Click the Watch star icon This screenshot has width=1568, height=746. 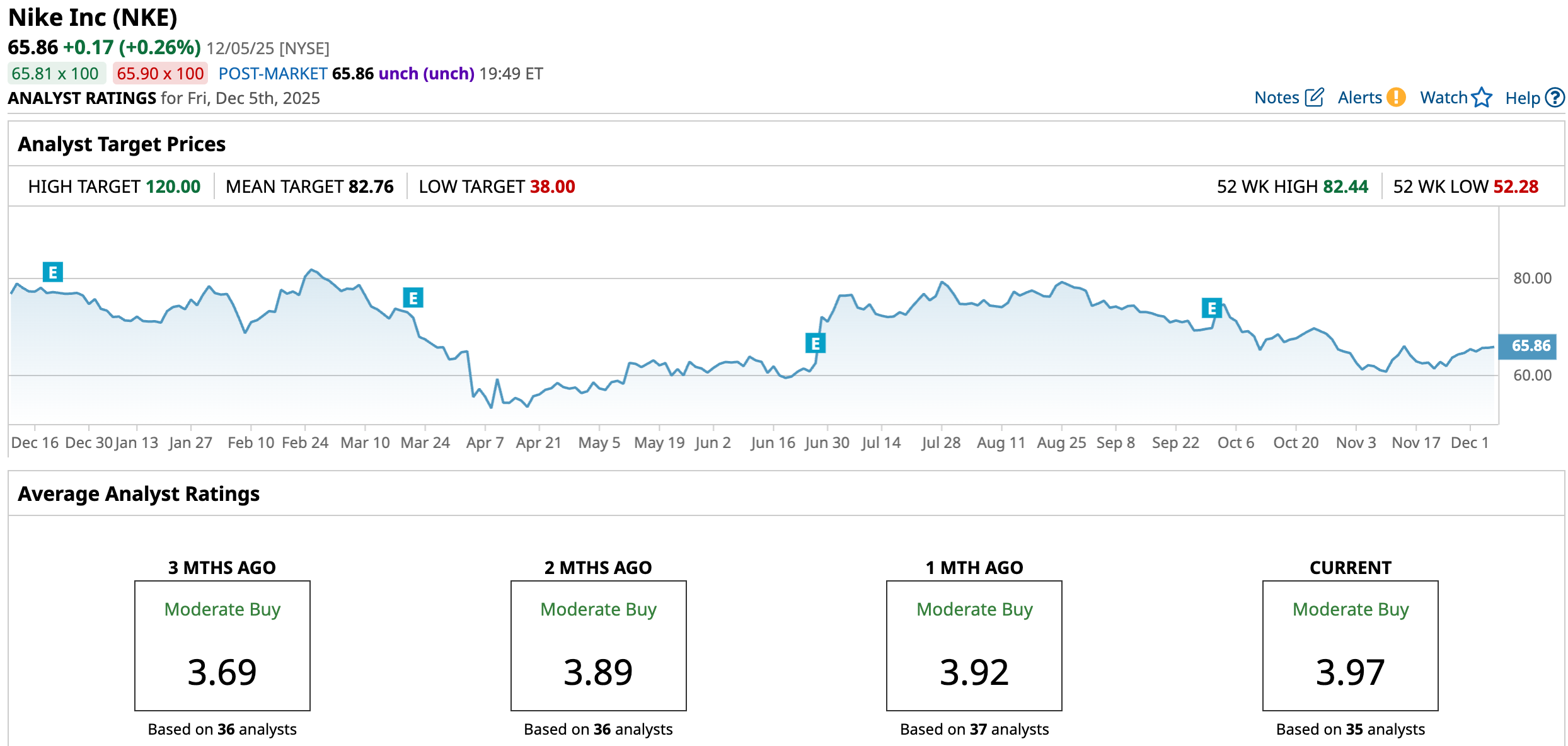[1482, 98]
